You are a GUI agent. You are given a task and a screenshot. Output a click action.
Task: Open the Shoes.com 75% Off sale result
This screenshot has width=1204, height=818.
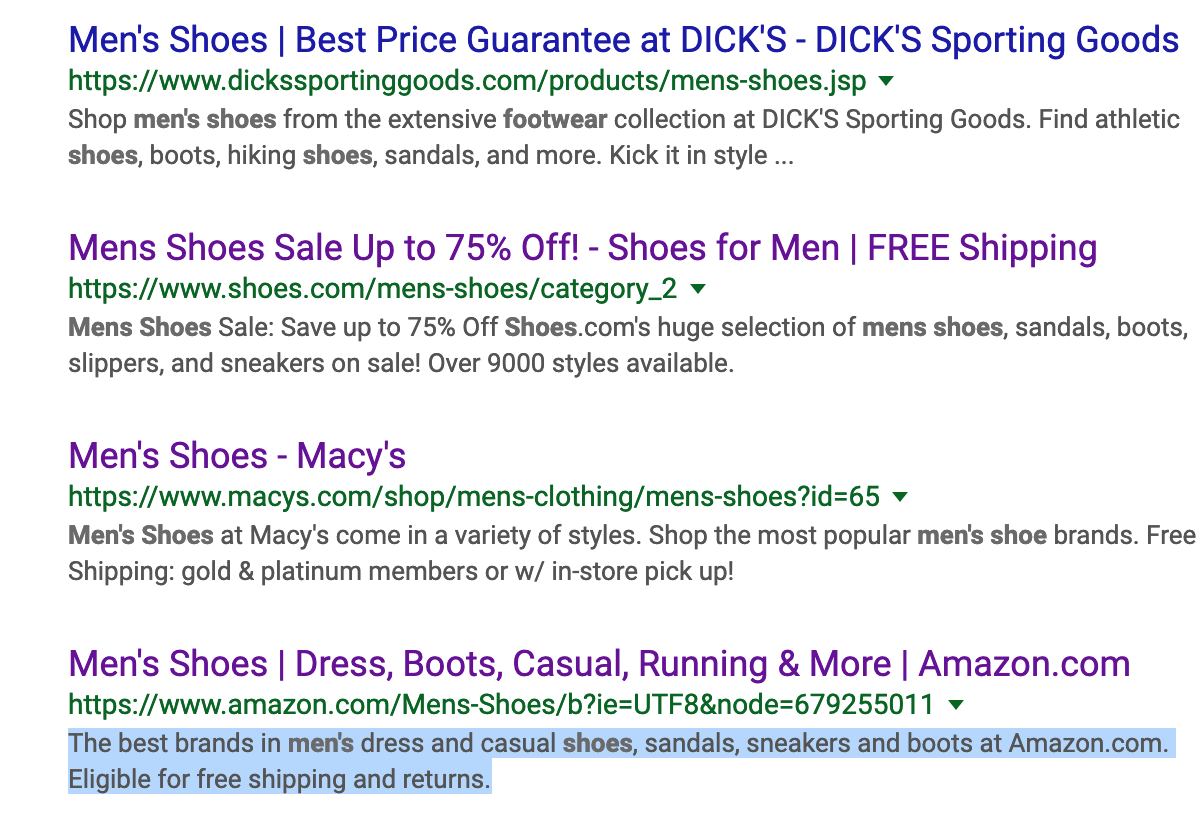pyautogui.click(x=580, y=247)
